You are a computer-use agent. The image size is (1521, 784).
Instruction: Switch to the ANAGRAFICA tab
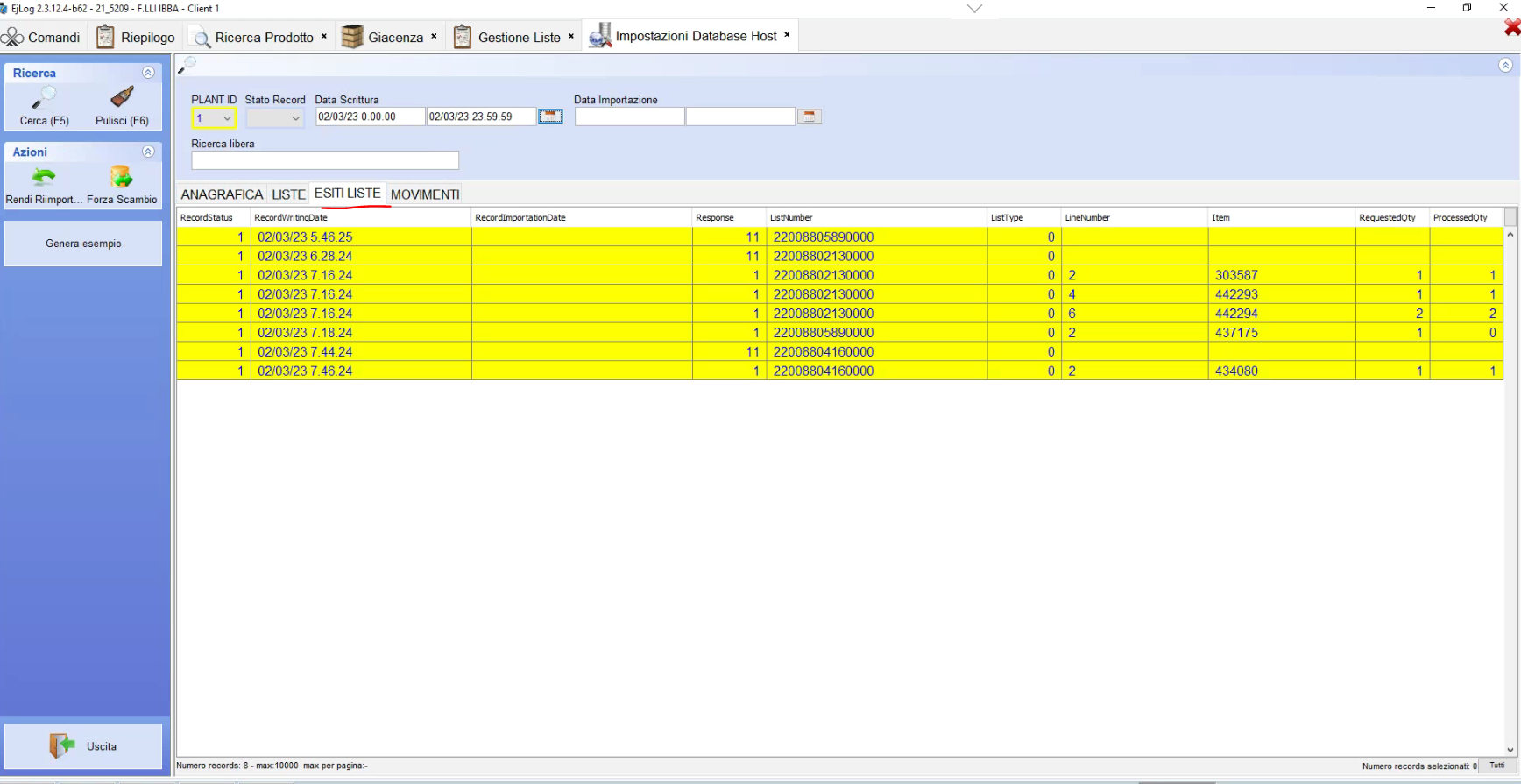coord(222,194)
